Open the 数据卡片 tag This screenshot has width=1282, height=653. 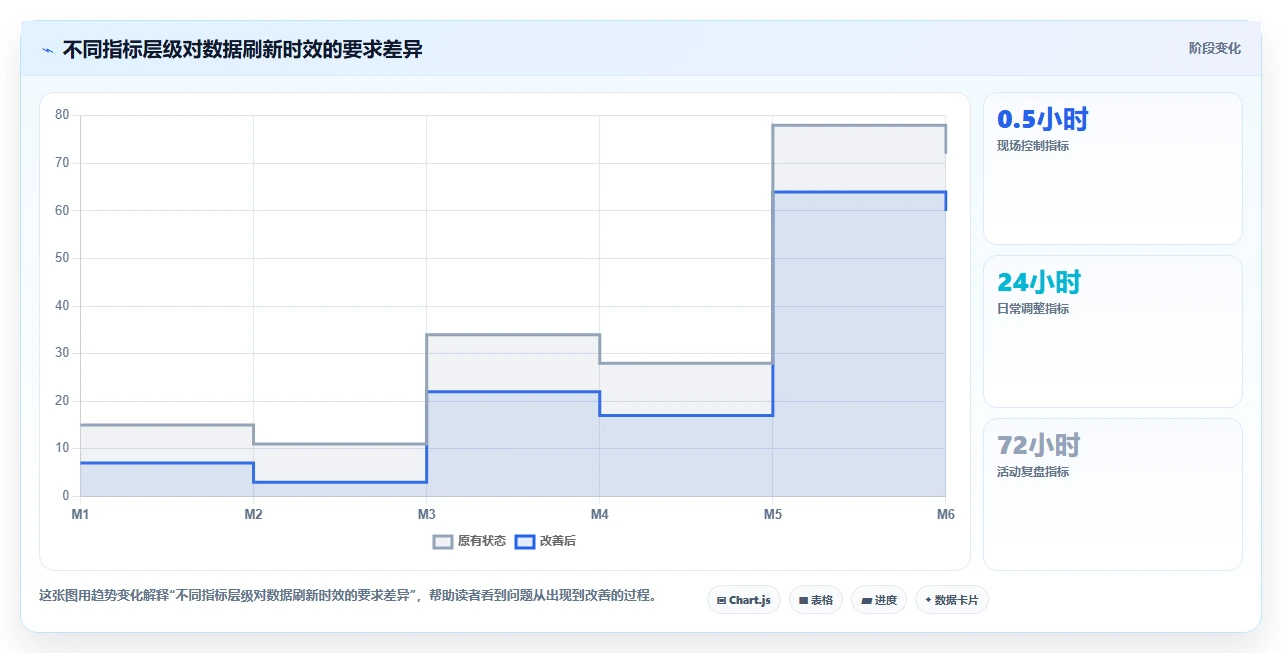coord(952,600)
